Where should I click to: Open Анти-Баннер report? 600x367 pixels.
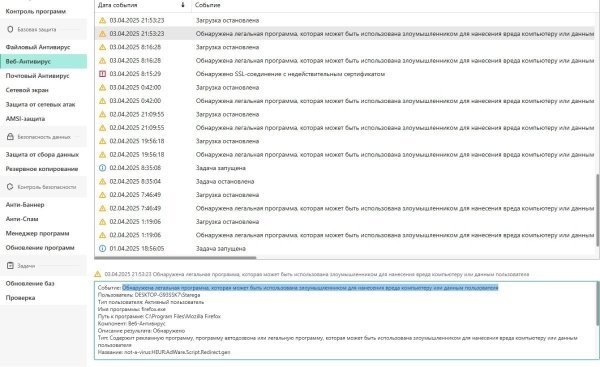[25, 205]
